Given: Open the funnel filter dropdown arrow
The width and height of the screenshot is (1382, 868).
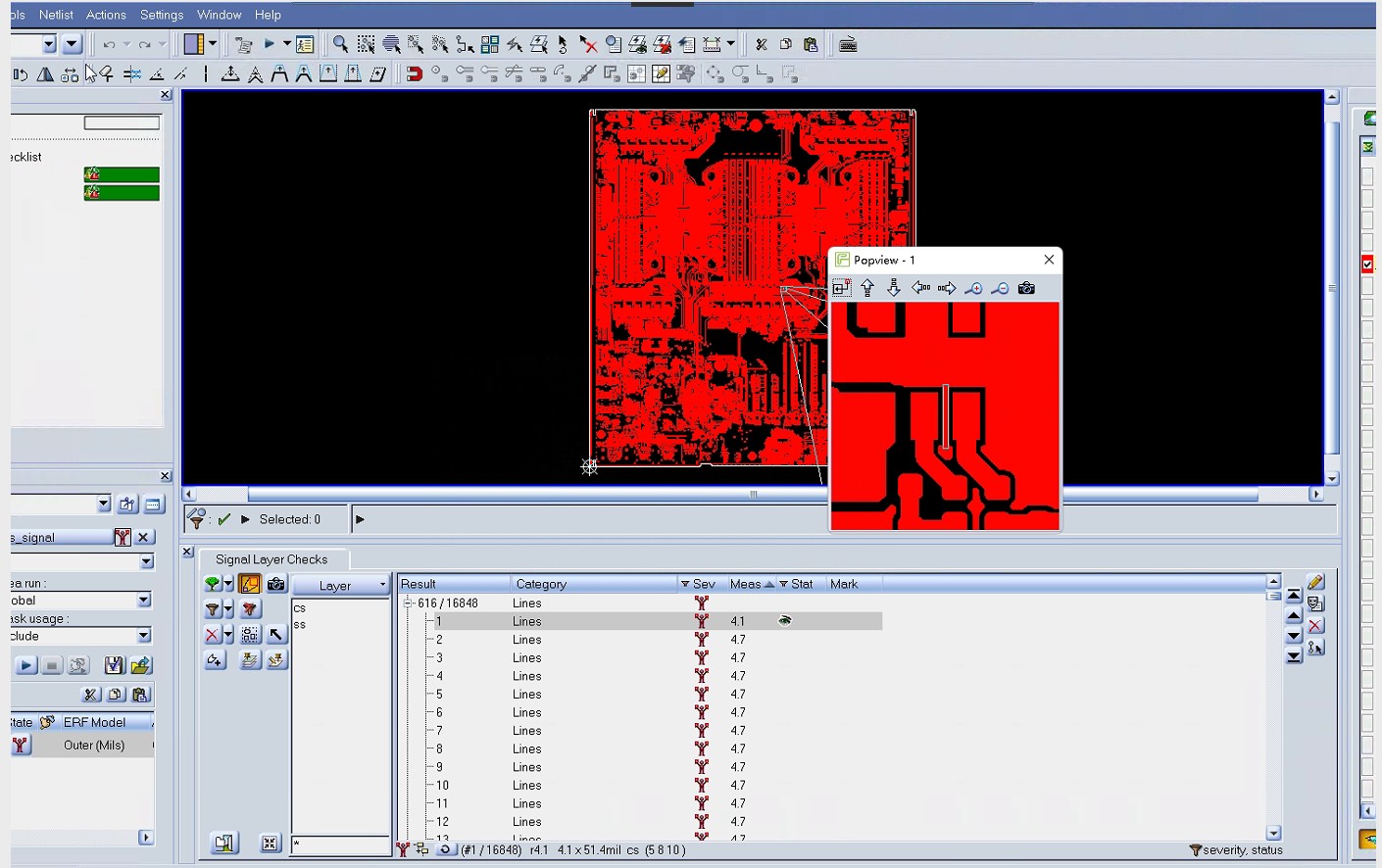Looking at the screenshot, I should pyautogui.click(x=228, y=609).
